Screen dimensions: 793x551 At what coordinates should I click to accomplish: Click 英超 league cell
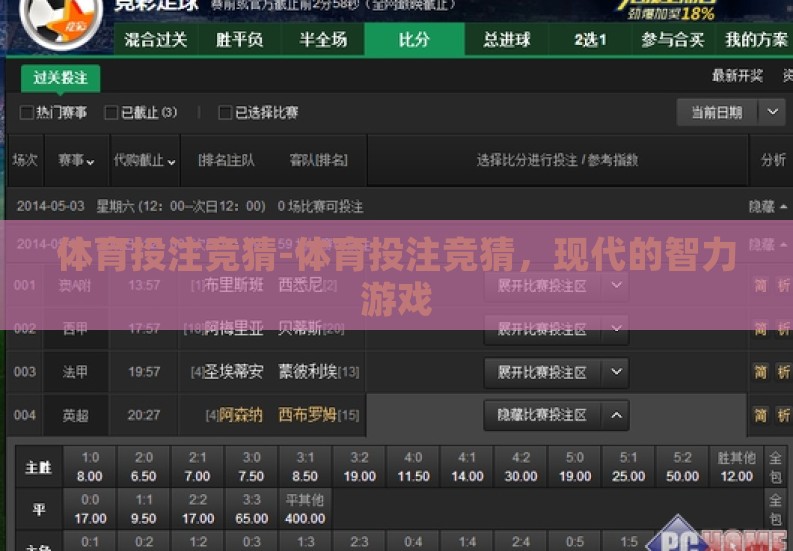point(75,415)
